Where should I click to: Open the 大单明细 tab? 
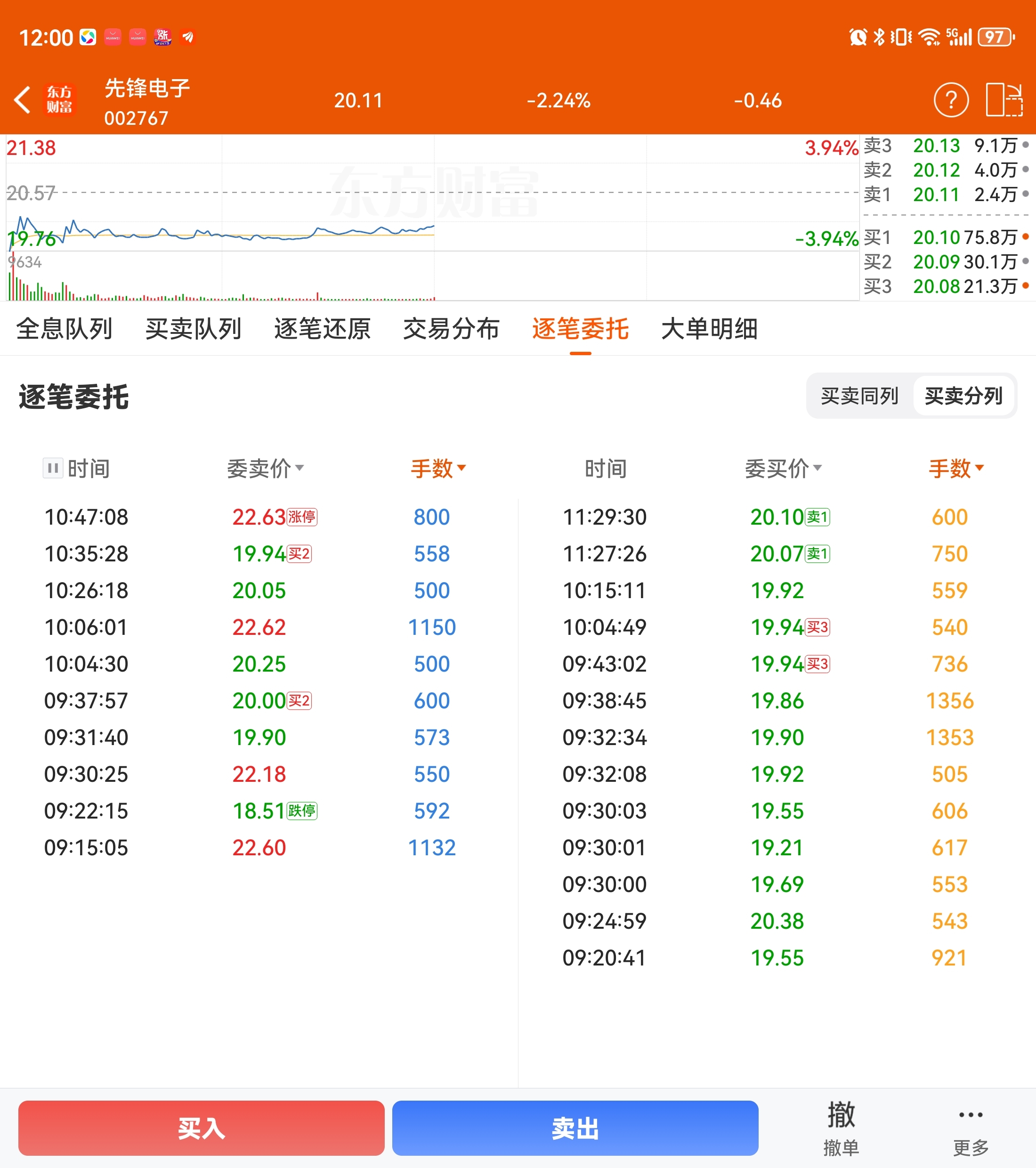click(709, 329)
